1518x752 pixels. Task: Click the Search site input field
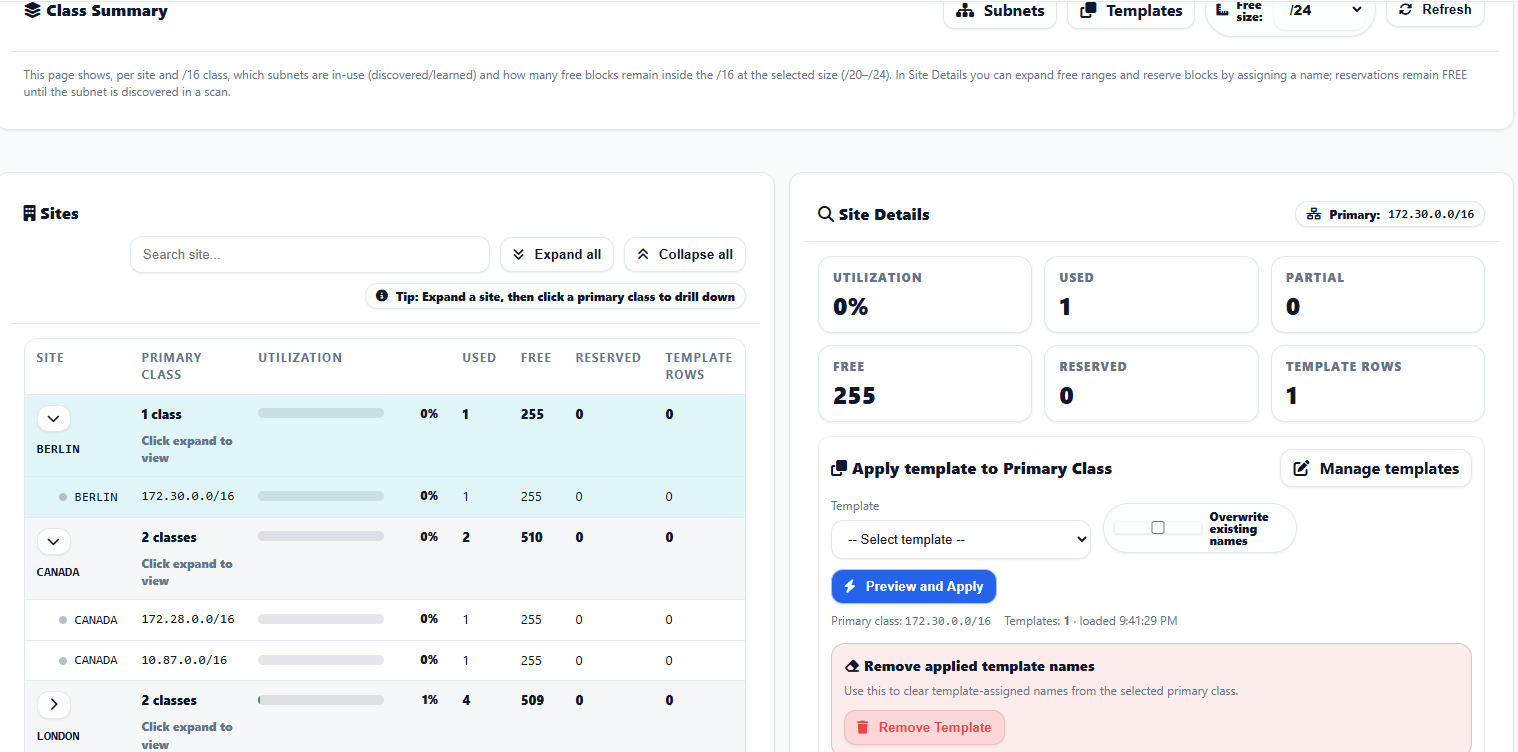310,254
